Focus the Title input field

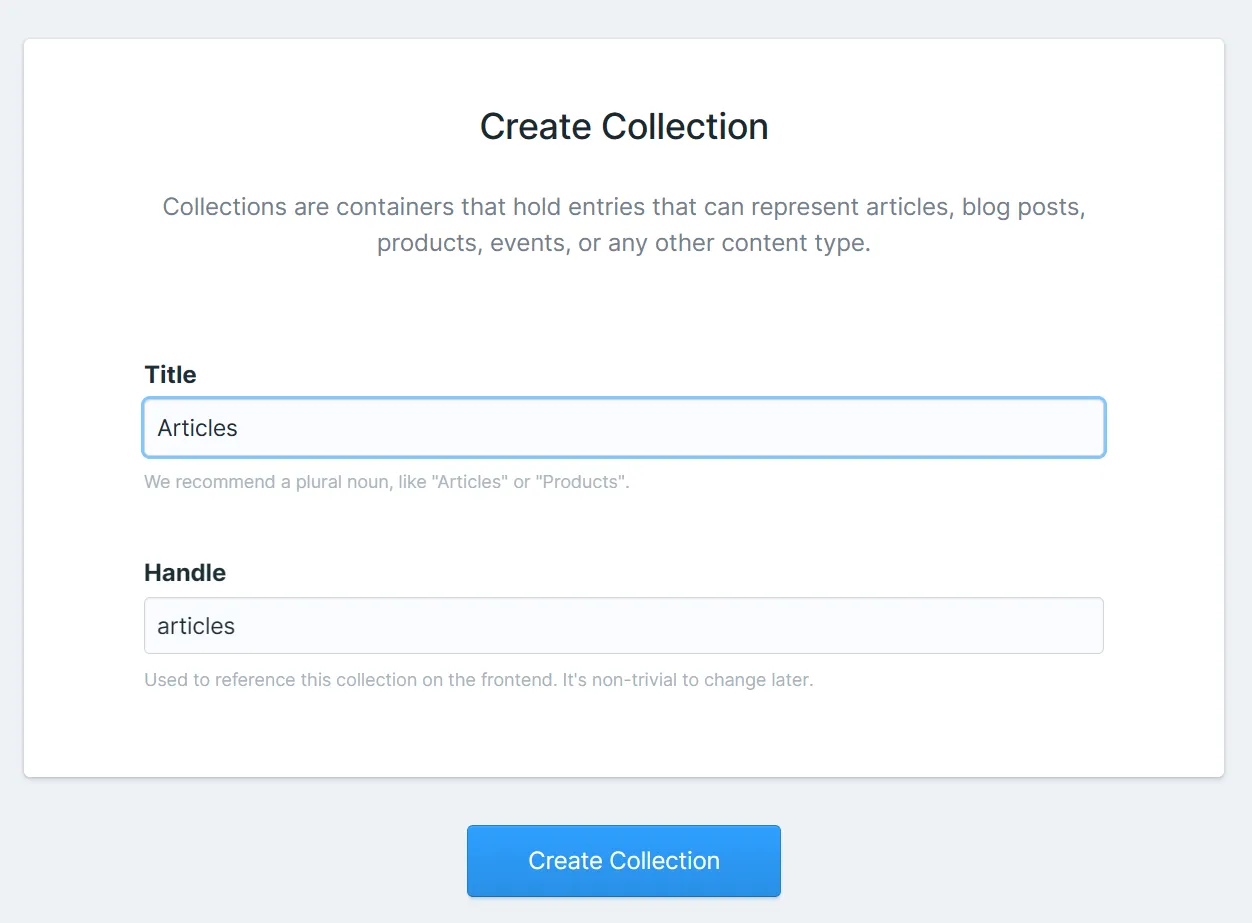click(x=623, y=428)
